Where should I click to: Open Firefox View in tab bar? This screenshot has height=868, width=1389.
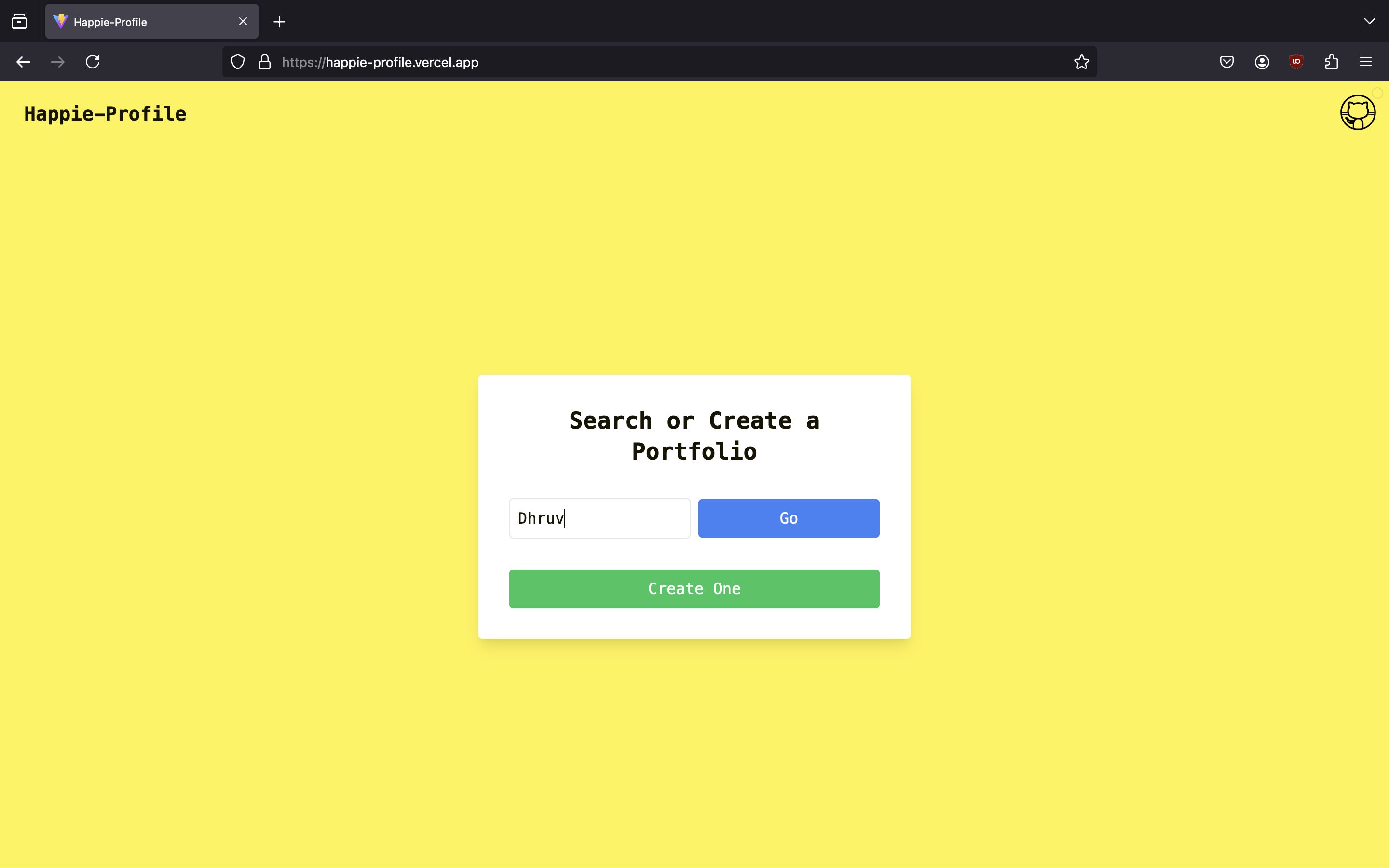tap(19, 22)
